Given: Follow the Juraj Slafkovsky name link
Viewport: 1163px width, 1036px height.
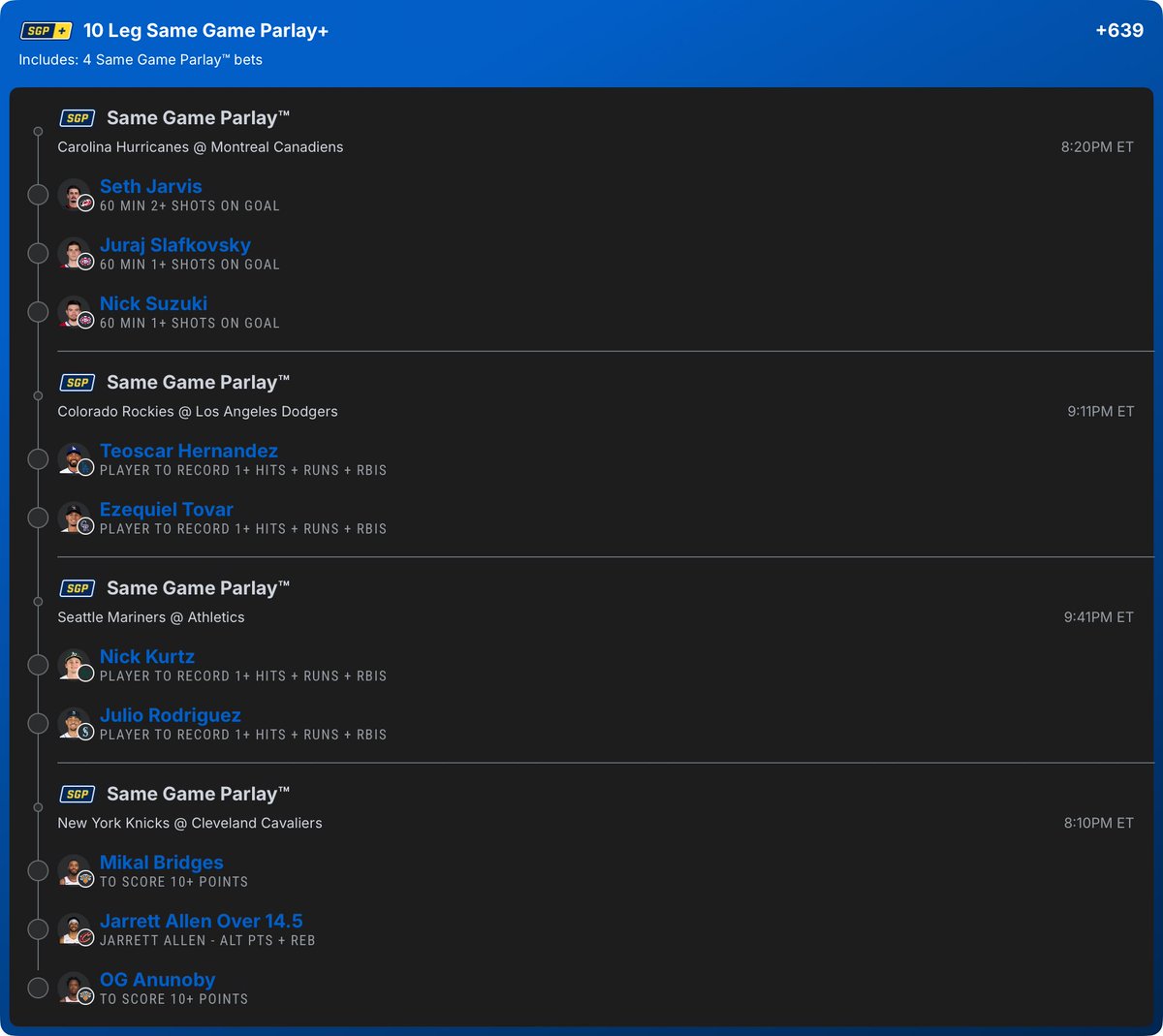Looking at the screenshot, I should [175, 245].
